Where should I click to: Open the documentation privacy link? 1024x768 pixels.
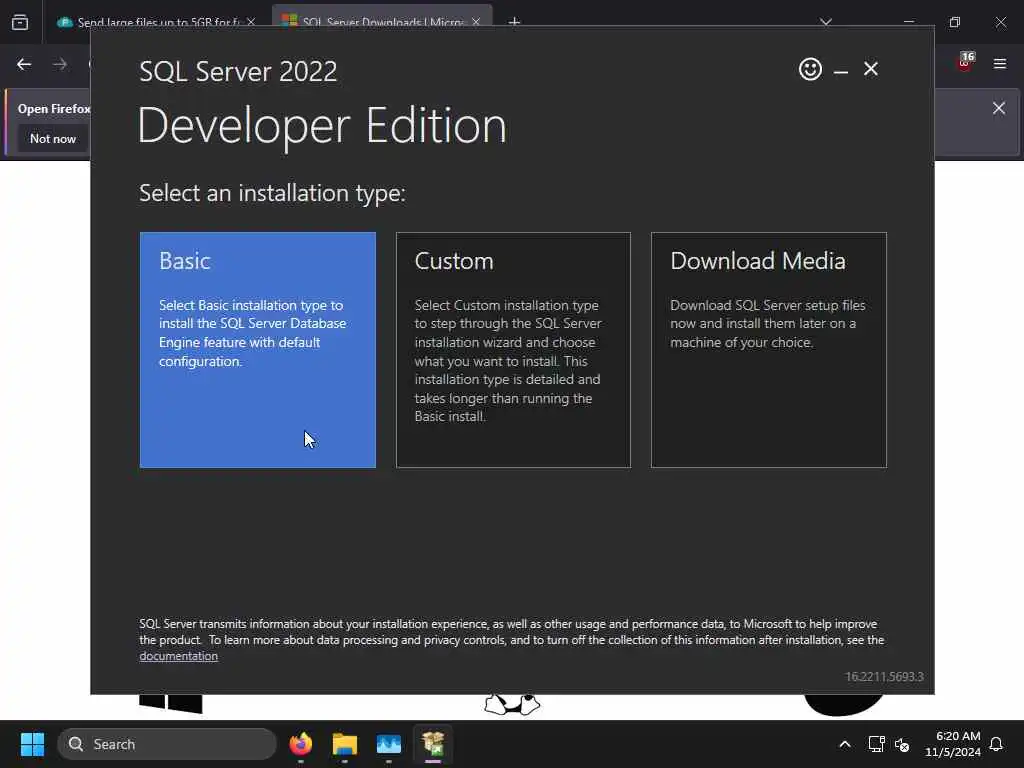pos(178,656)
